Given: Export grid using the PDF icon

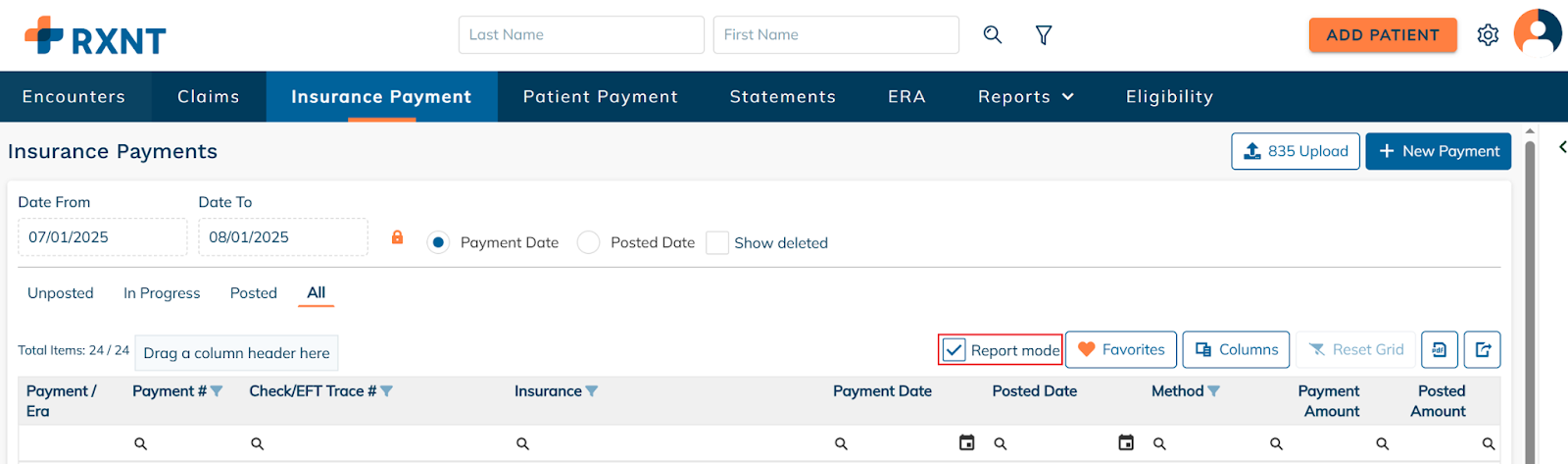Looking at the screenshot, I should point(1439,349).
